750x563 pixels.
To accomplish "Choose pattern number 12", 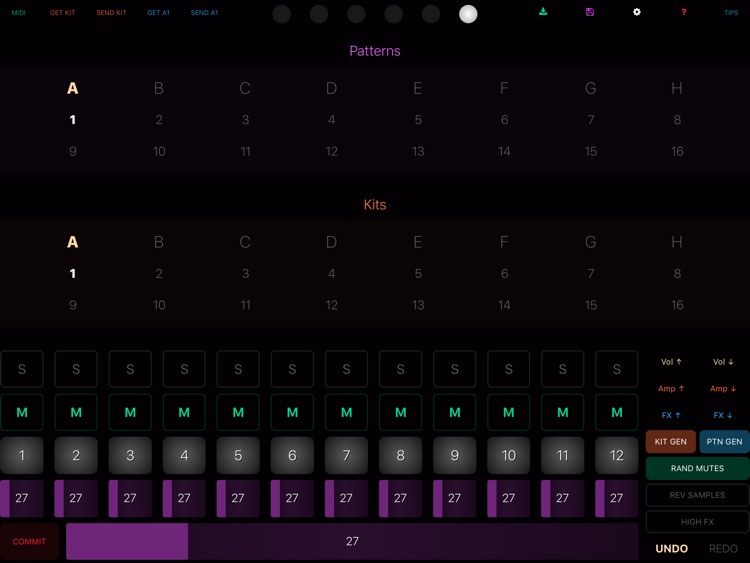I will tap(331, 152).
